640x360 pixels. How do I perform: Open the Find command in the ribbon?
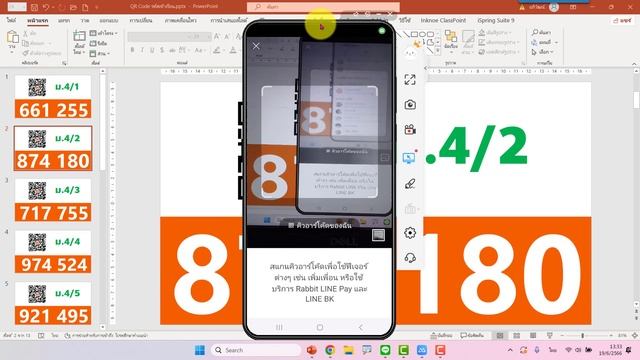point(541,32)
